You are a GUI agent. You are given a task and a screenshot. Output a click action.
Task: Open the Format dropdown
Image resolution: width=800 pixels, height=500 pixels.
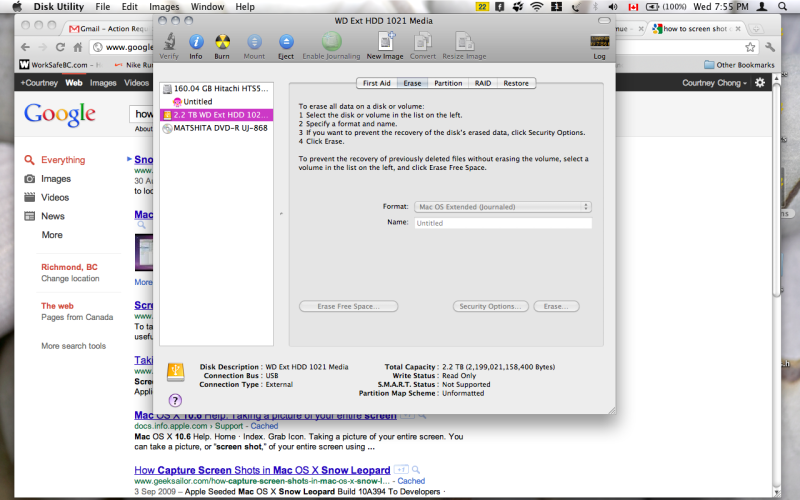pos(503,207)
